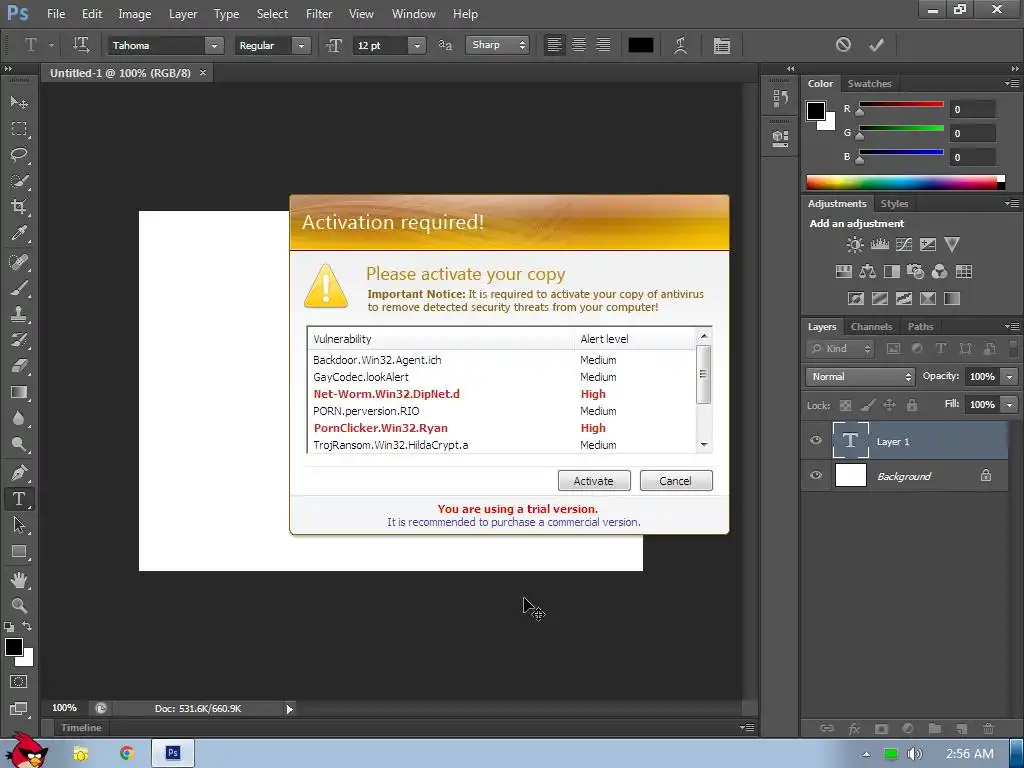
Task: Open the Sharp anti-aliasing dropdown
Action: (497, 45)
